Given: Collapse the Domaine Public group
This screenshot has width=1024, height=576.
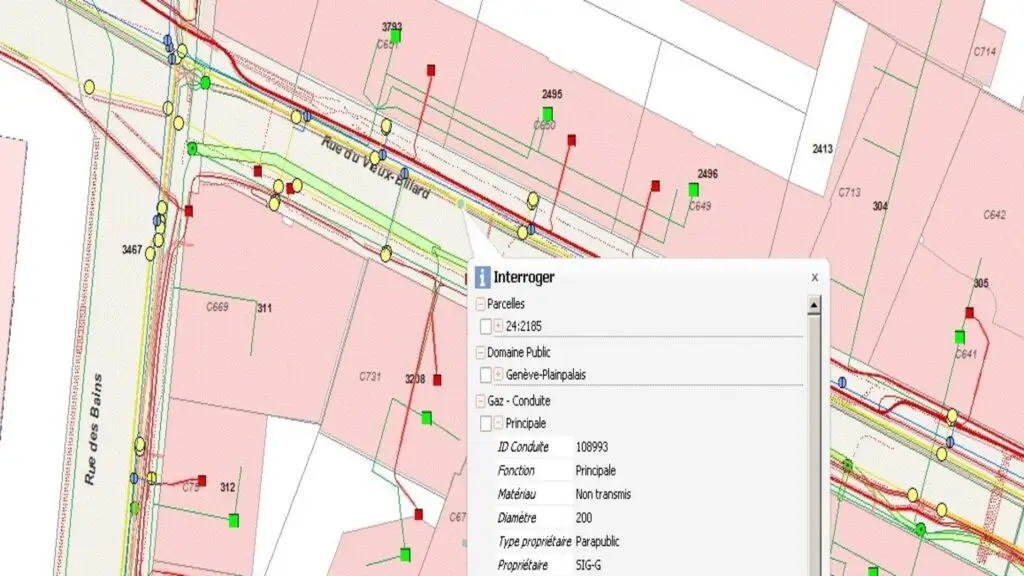Looking at the screenshot, I should tap(480, 353).
